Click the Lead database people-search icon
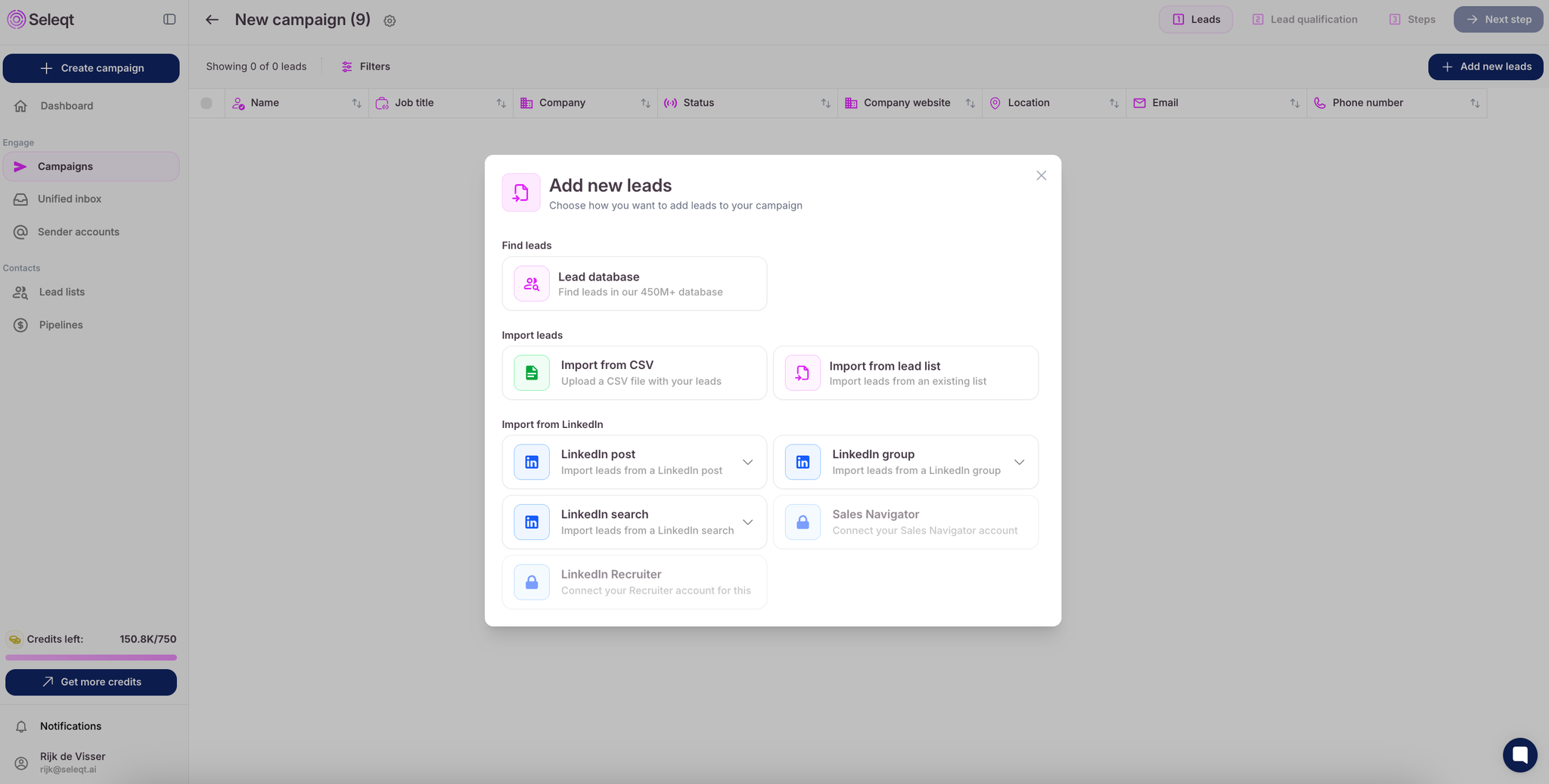 click(532, 284)
